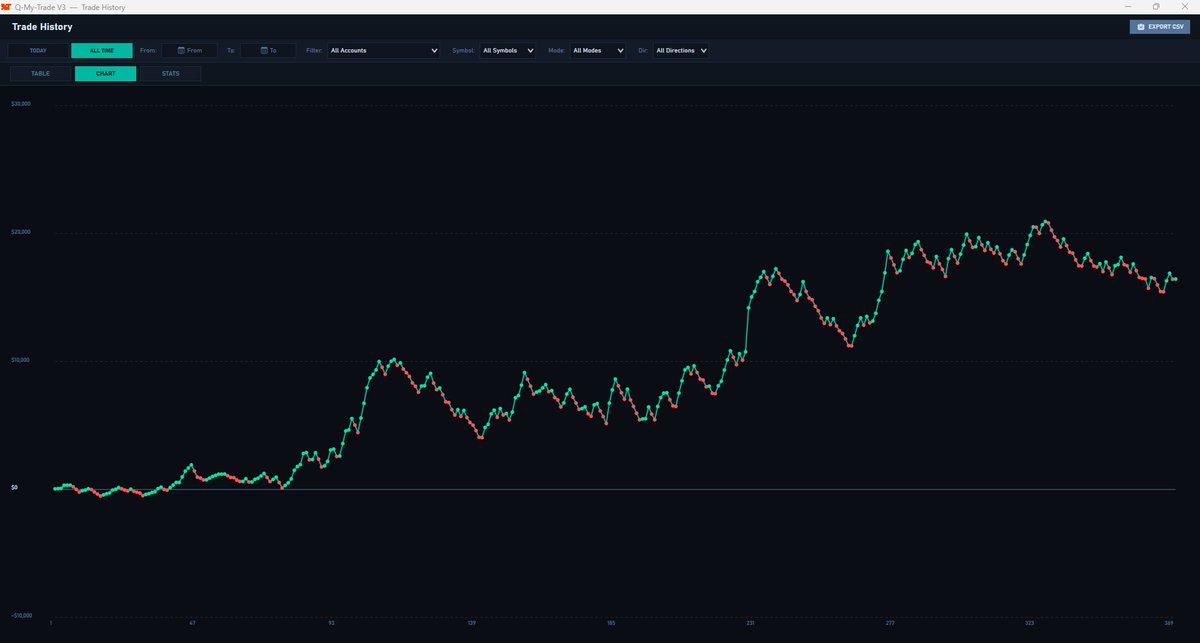This screenshot has width=1200, height=643.
Task: Click the 323 x-axis label
Action: coord(1030,623)
